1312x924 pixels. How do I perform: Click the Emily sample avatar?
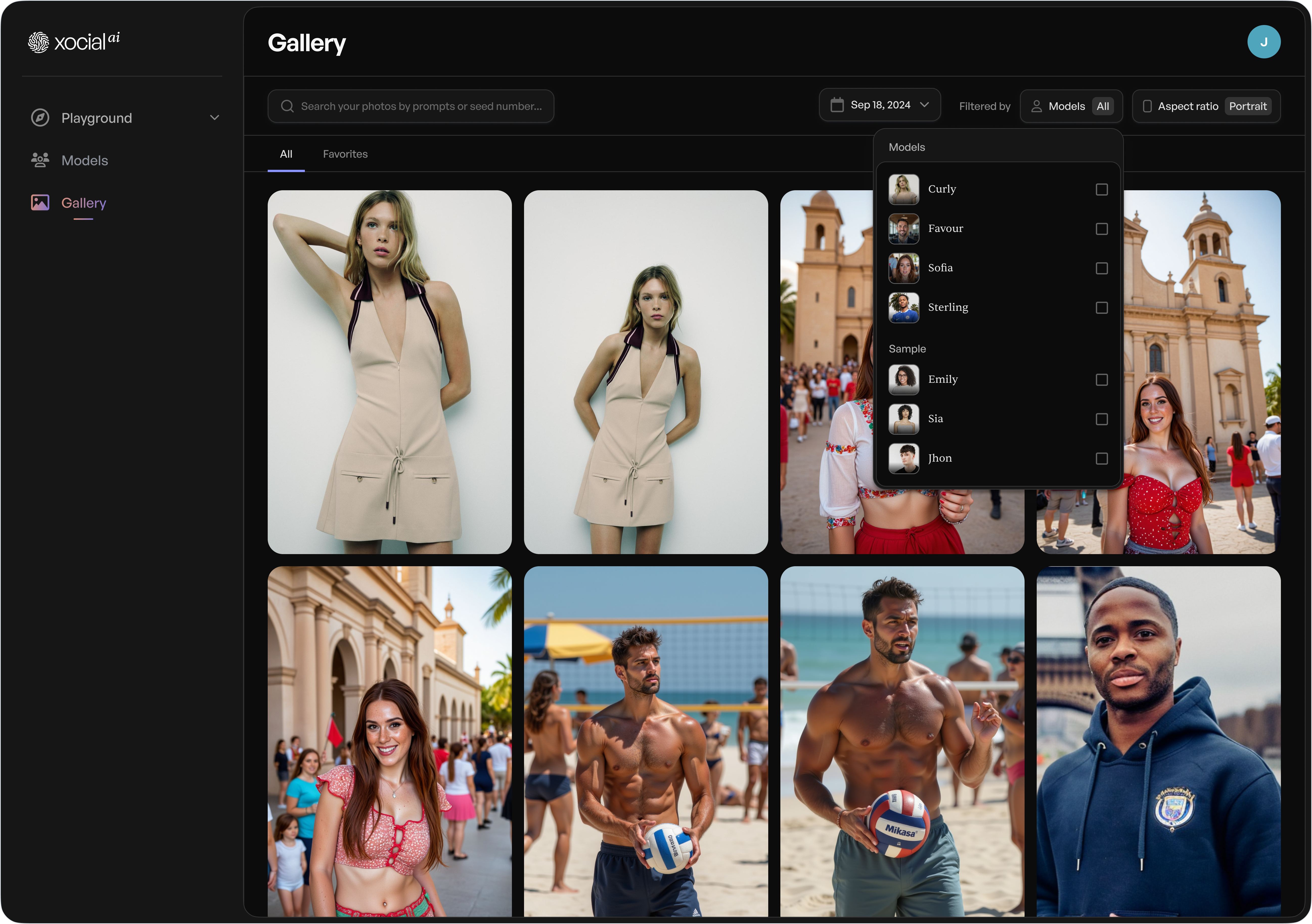coord(904,379)
